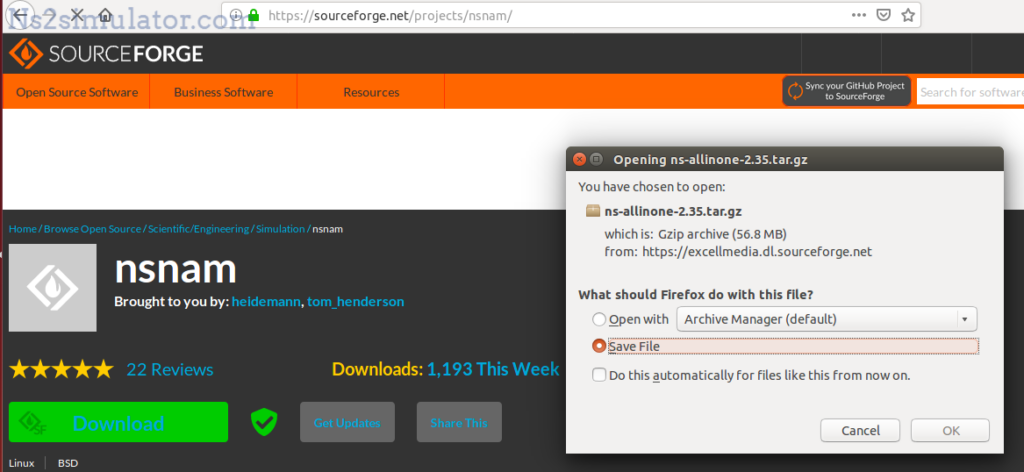
Task: Click the Cancel button in dialog
Action: coord(860,431)
